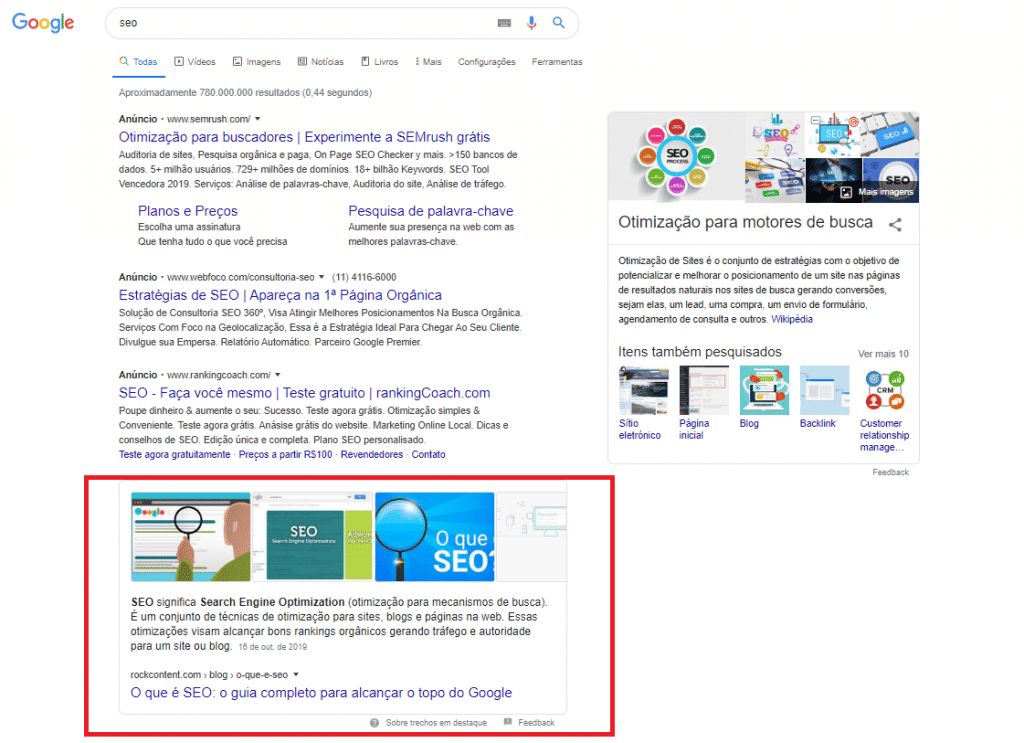
Task: Open Configurações
Action: click(487, 62)
